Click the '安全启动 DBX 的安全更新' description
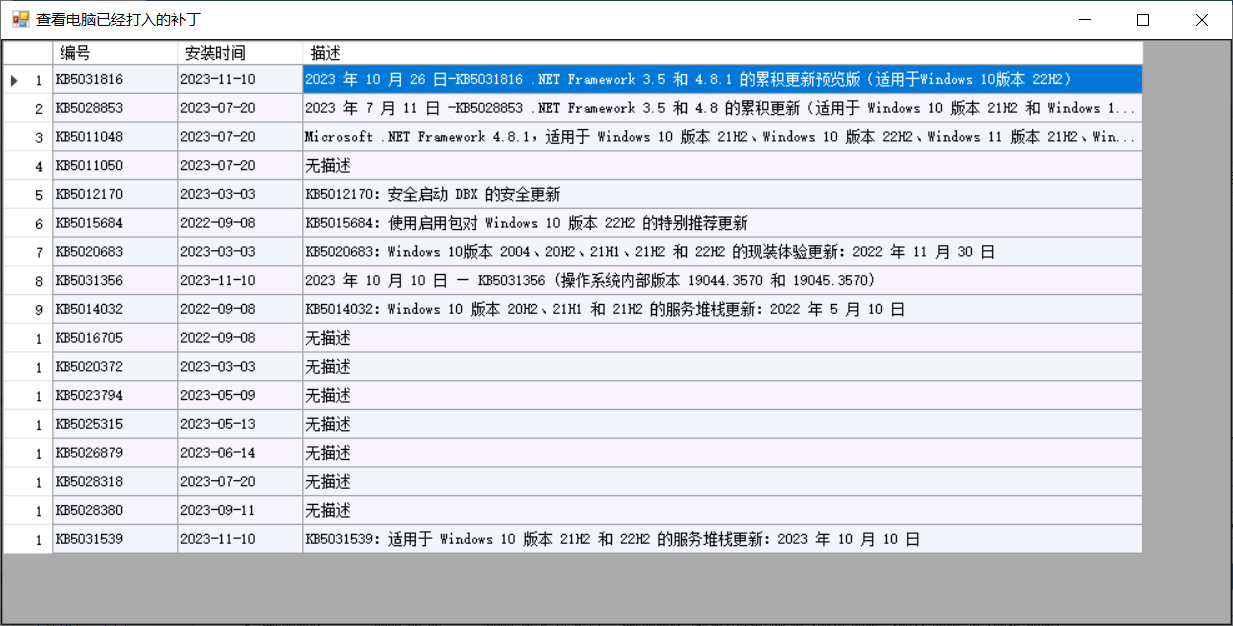1233x626 pixels. (x=722, y=194)
